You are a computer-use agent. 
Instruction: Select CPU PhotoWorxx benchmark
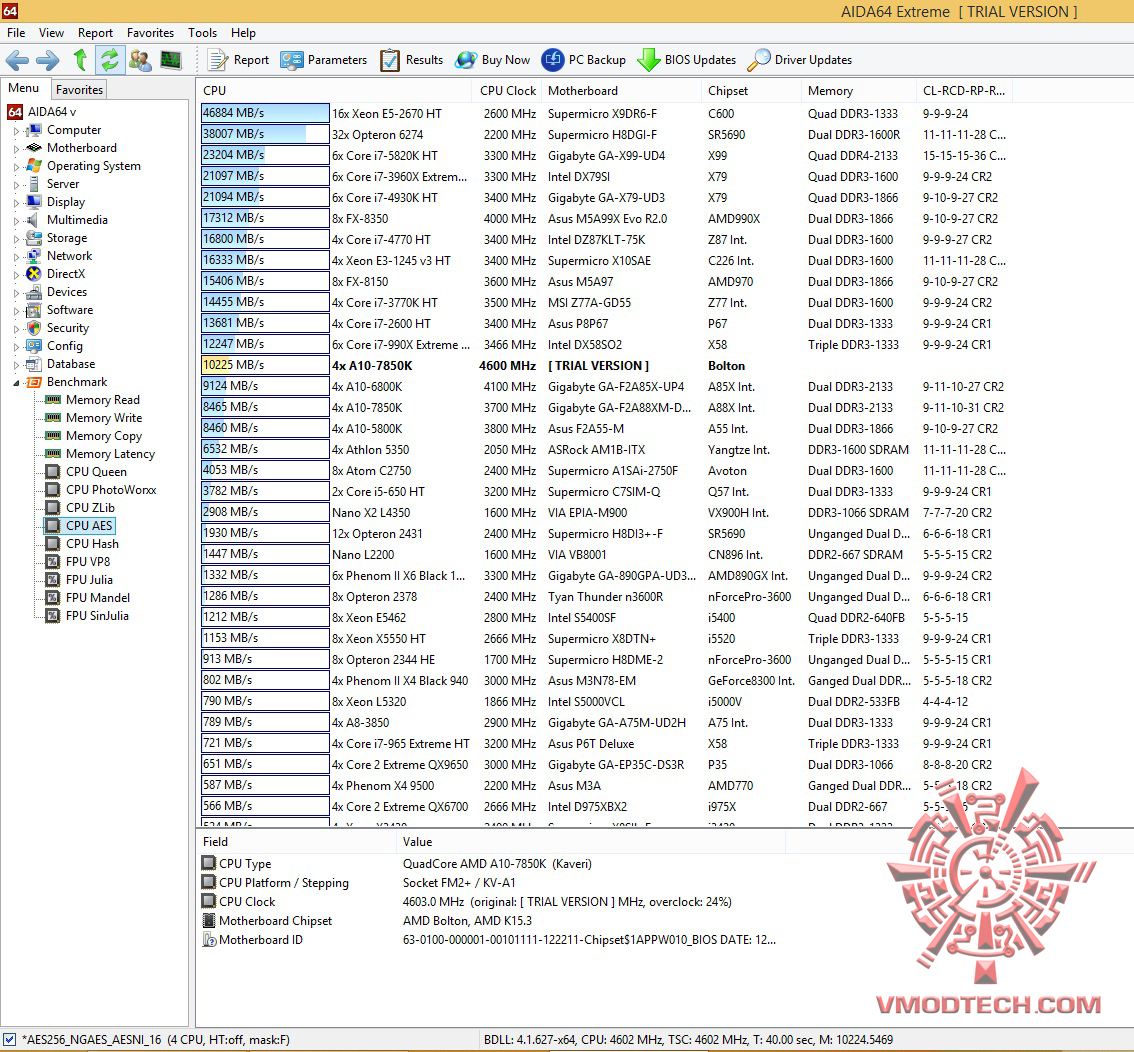[111, 489]
